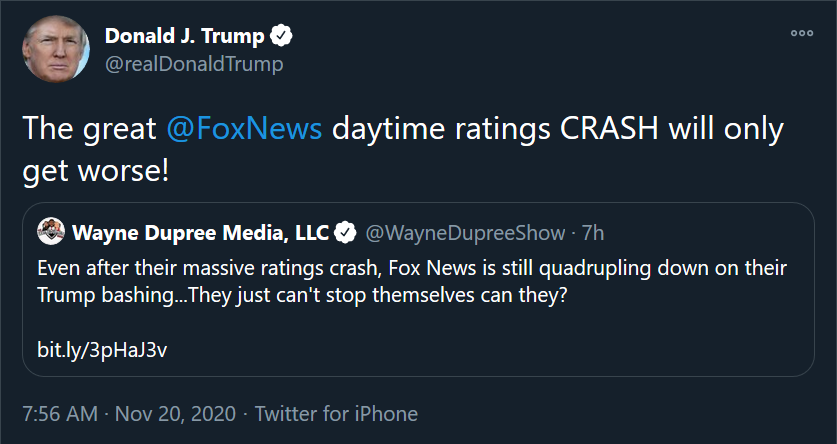Open the bit.ly/3pHaJ3v link
The image size is (837, 444).
(x=102, y=350)
